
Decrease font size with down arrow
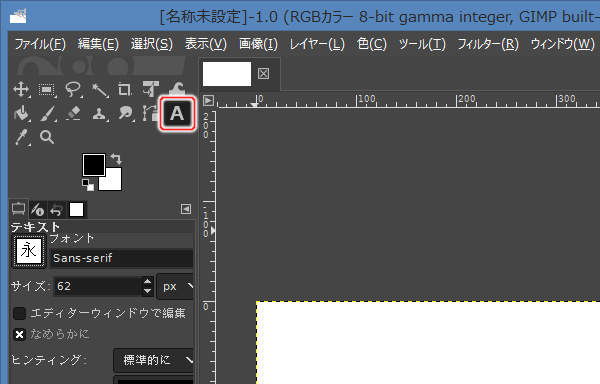(148, 291)
